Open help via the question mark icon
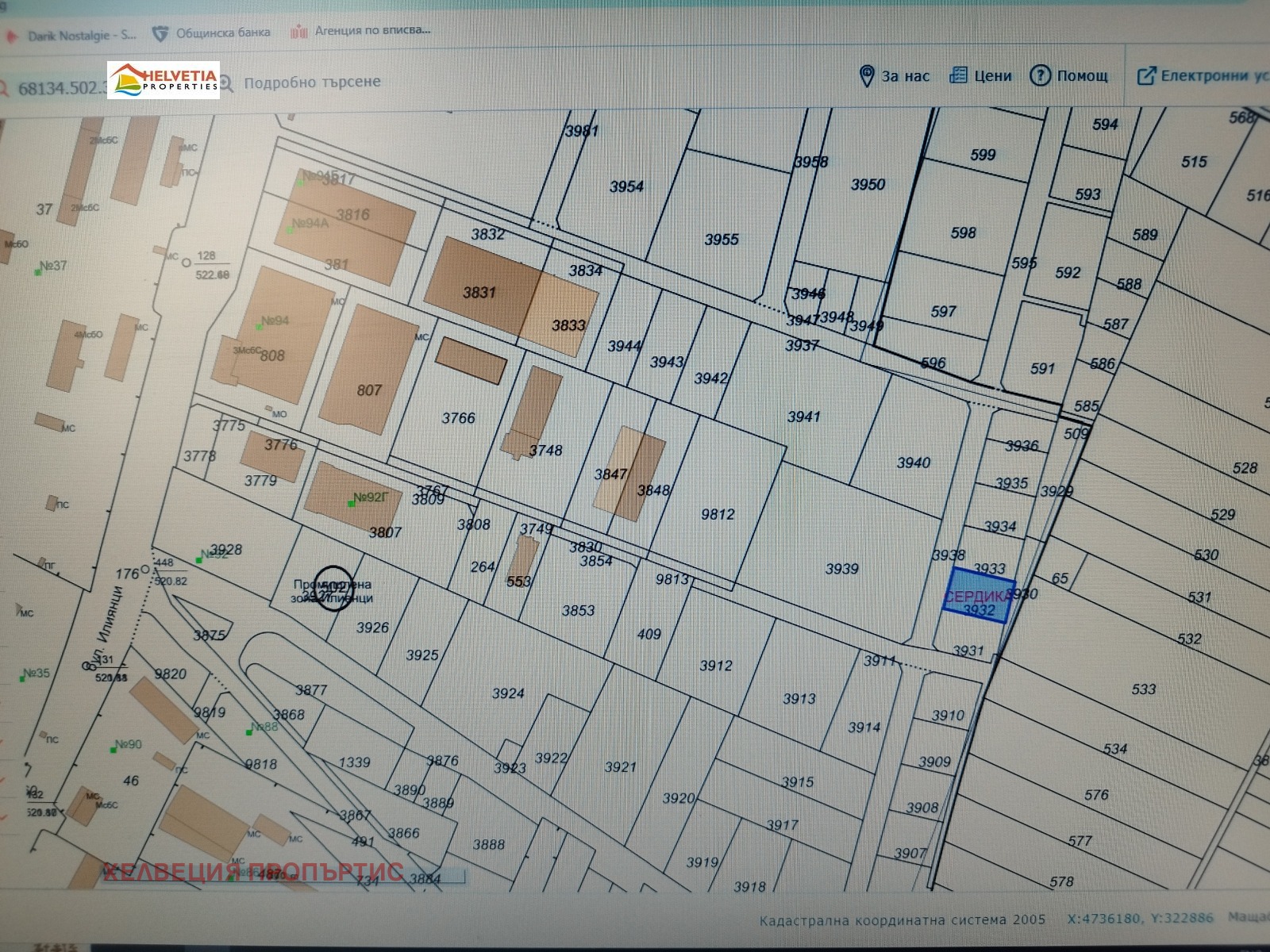Screen dimensions: 1270x952 [1040, 75]
